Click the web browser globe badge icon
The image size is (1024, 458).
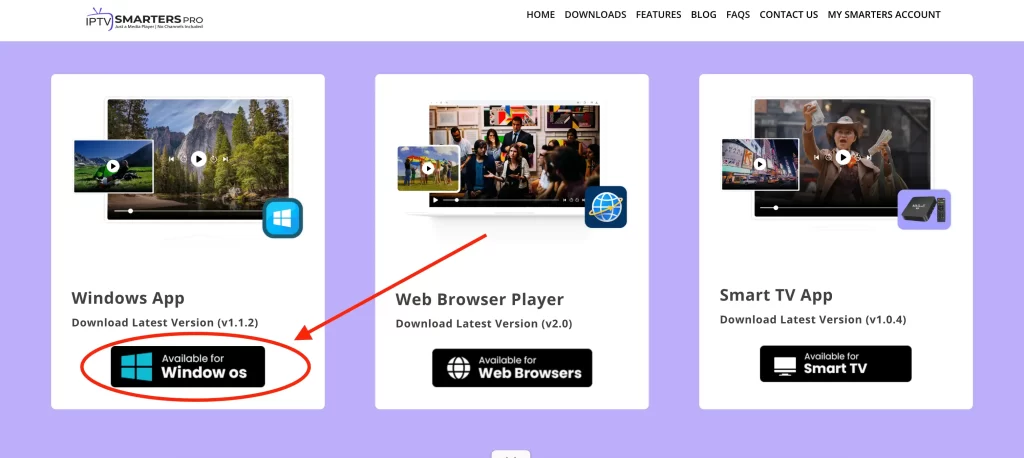(x=605, y=207)
